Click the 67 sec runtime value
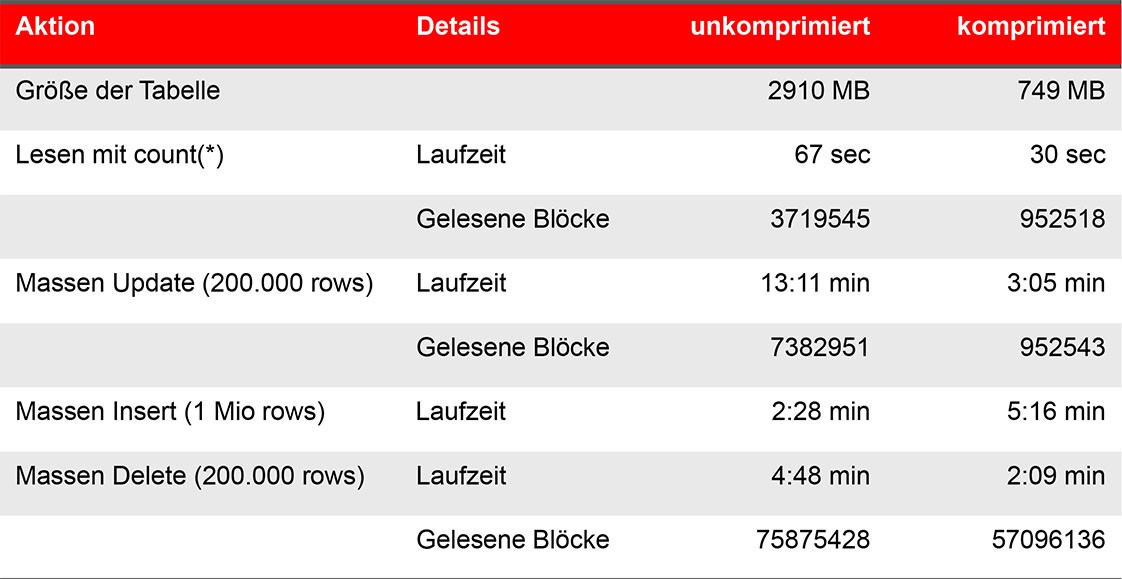 tap(832, 155)
